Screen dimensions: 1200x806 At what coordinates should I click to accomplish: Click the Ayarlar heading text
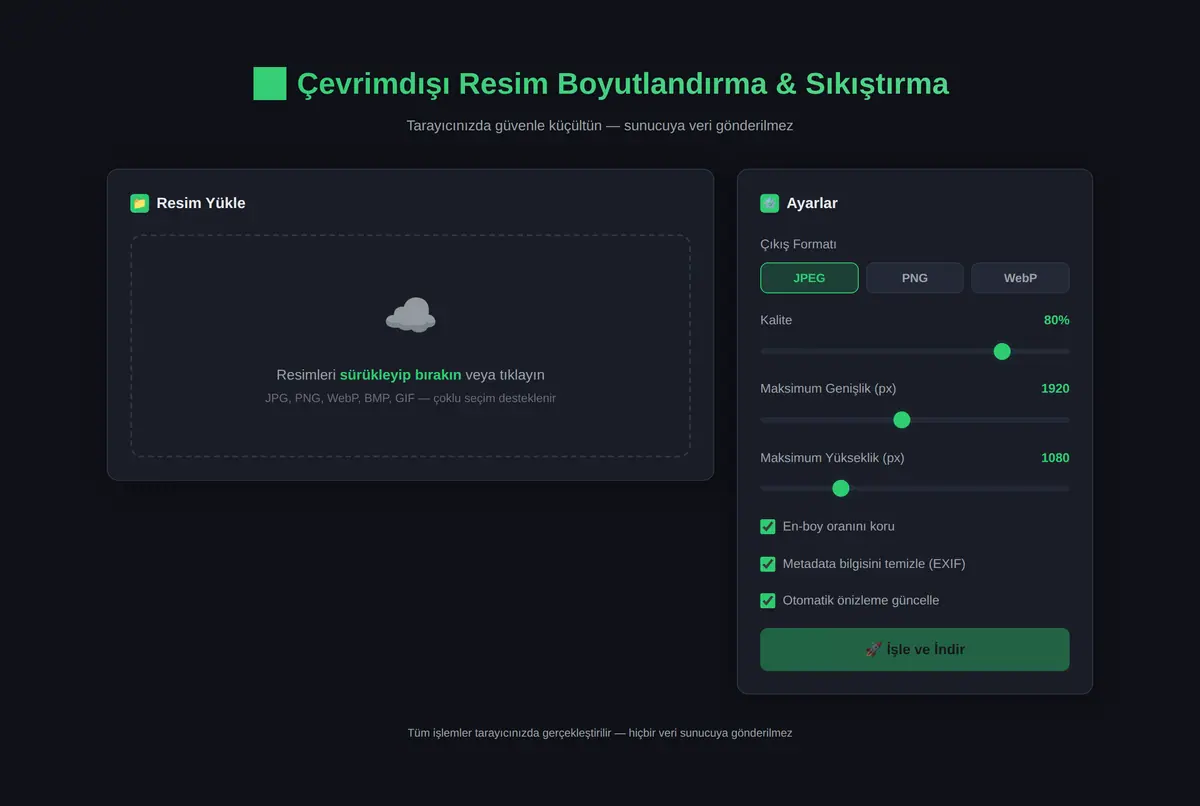pos(812,203)
